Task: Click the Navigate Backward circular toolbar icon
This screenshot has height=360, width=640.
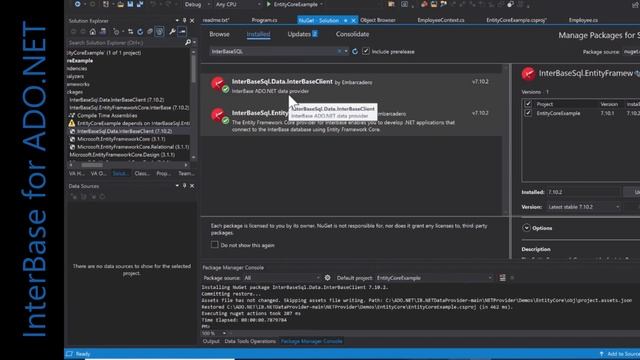Action: [x=77, y=4]
